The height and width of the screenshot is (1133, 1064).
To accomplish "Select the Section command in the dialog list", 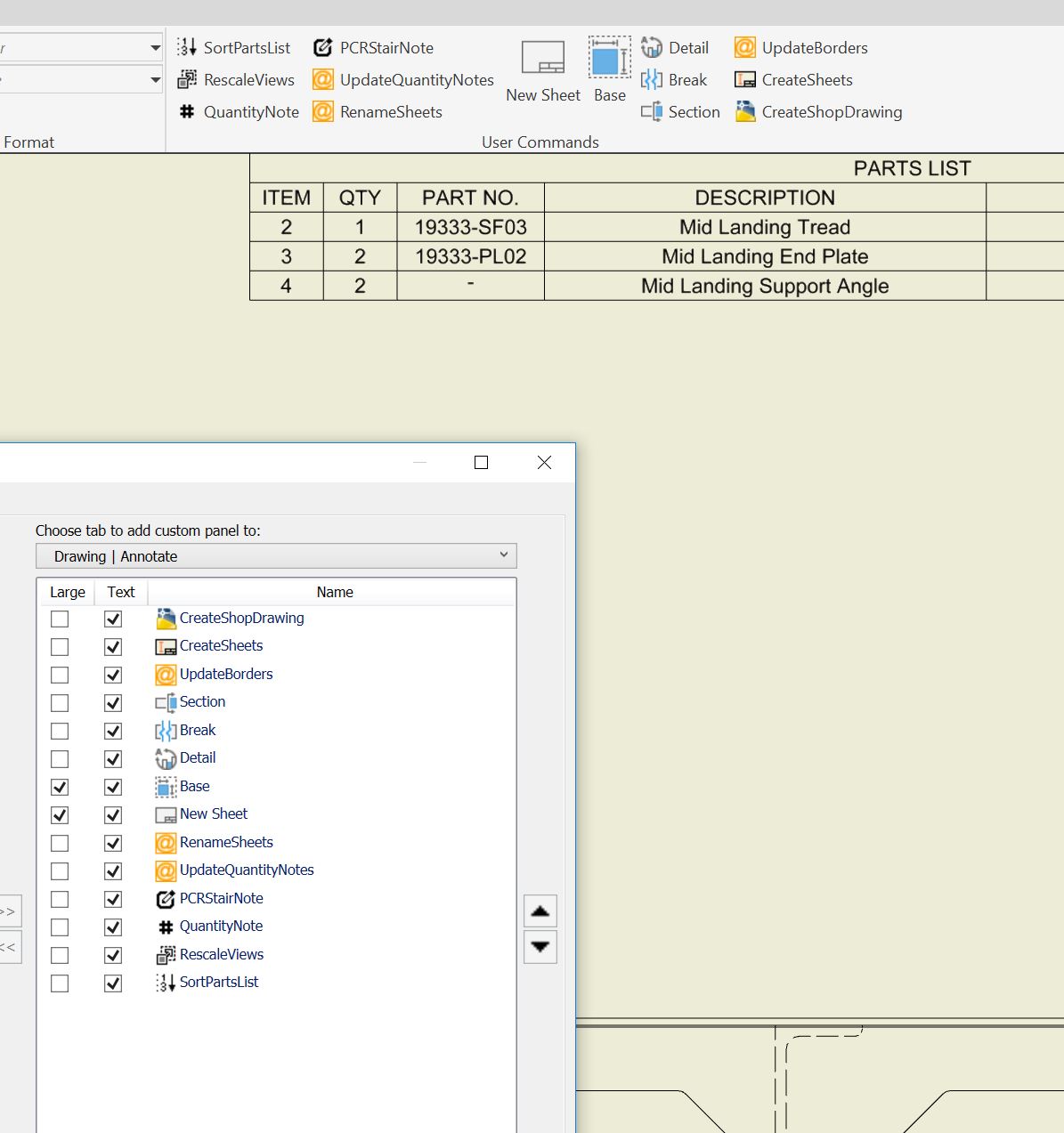I will 202,701.
